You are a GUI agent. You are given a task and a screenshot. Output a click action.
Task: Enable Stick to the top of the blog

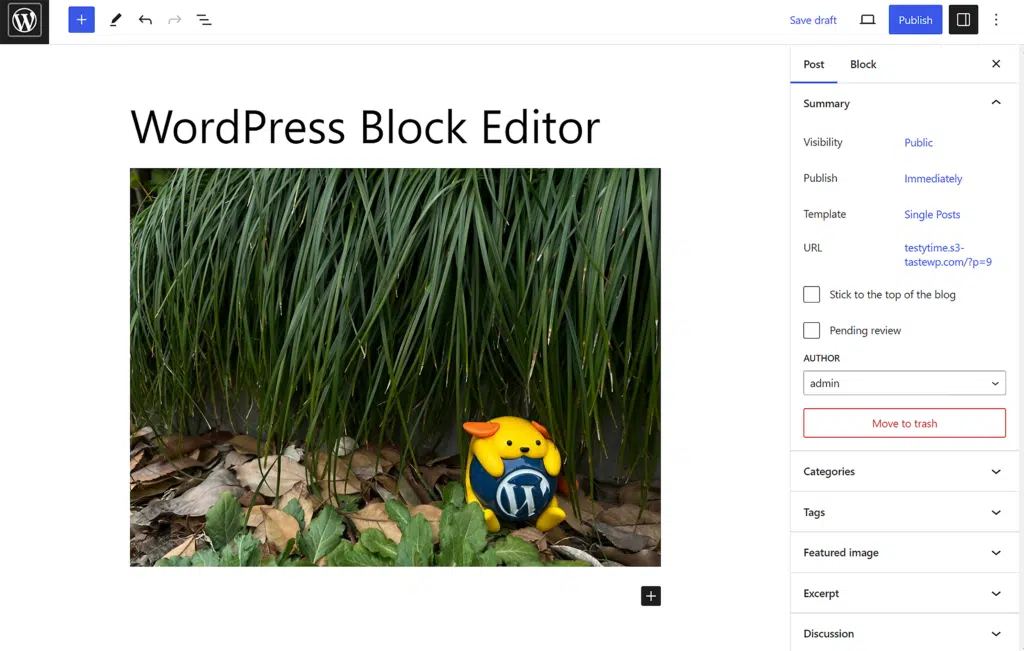click(x=812, y=295)
